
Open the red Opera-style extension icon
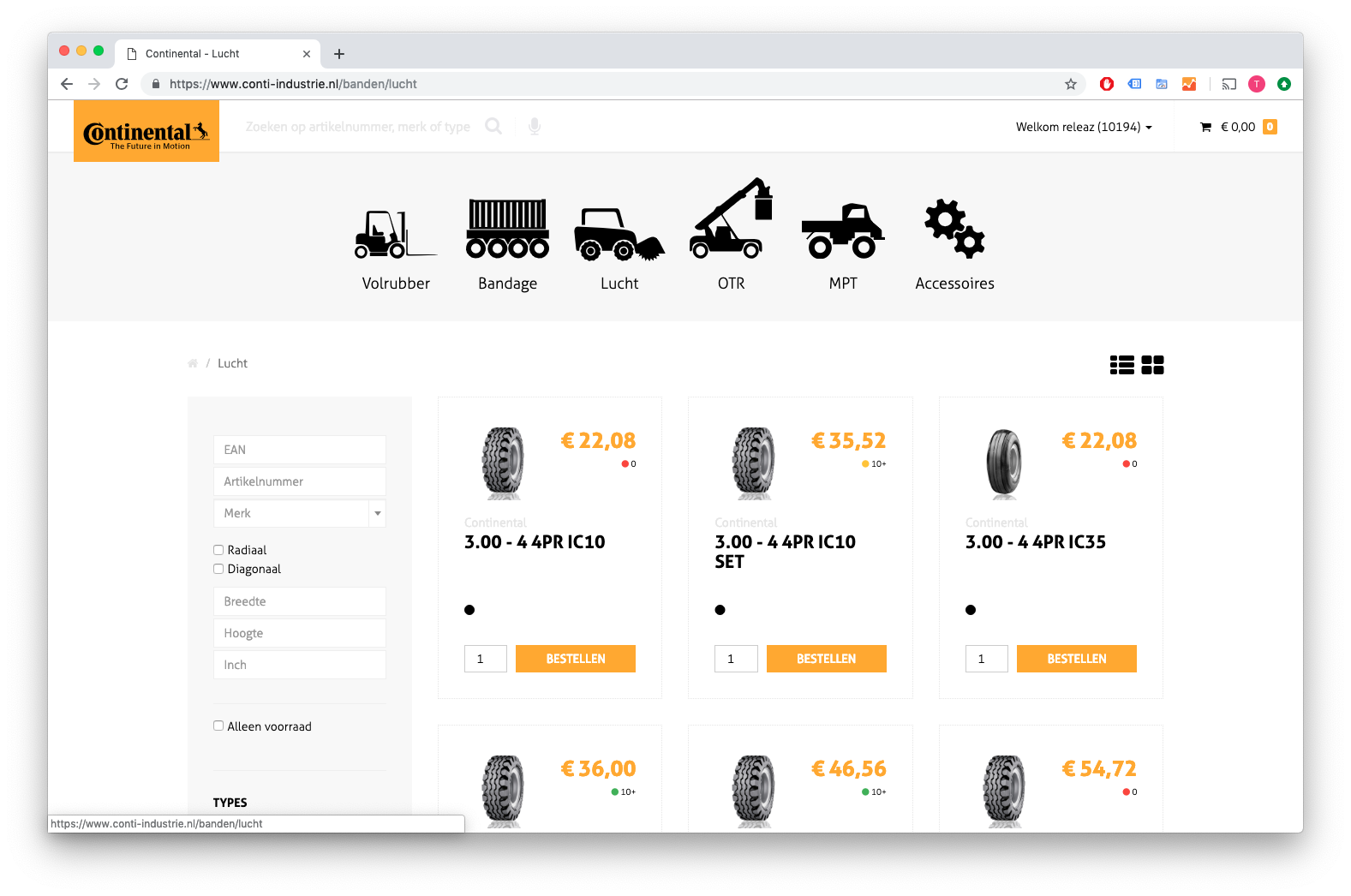[1107, 84]
